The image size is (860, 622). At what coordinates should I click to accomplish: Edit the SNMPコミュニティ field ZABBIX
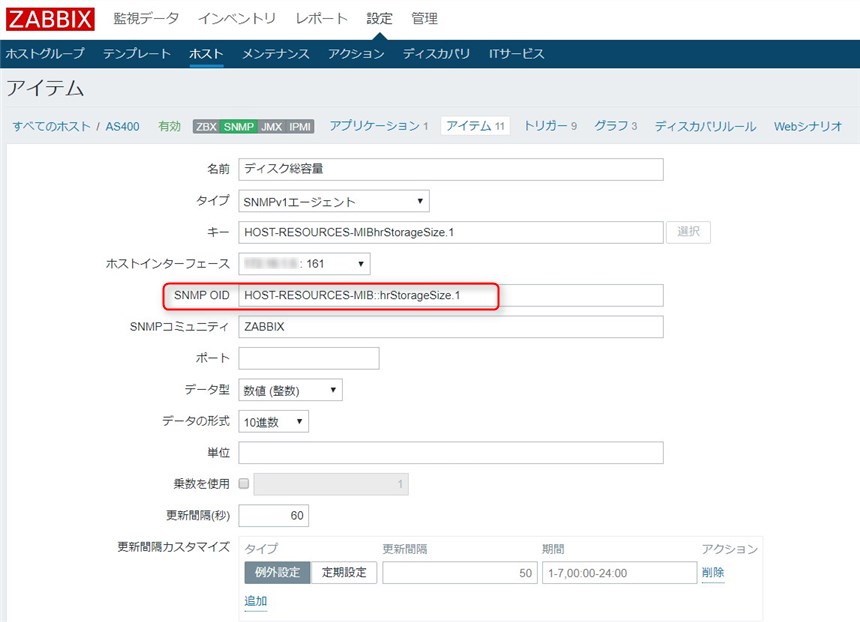click(451, 327)
